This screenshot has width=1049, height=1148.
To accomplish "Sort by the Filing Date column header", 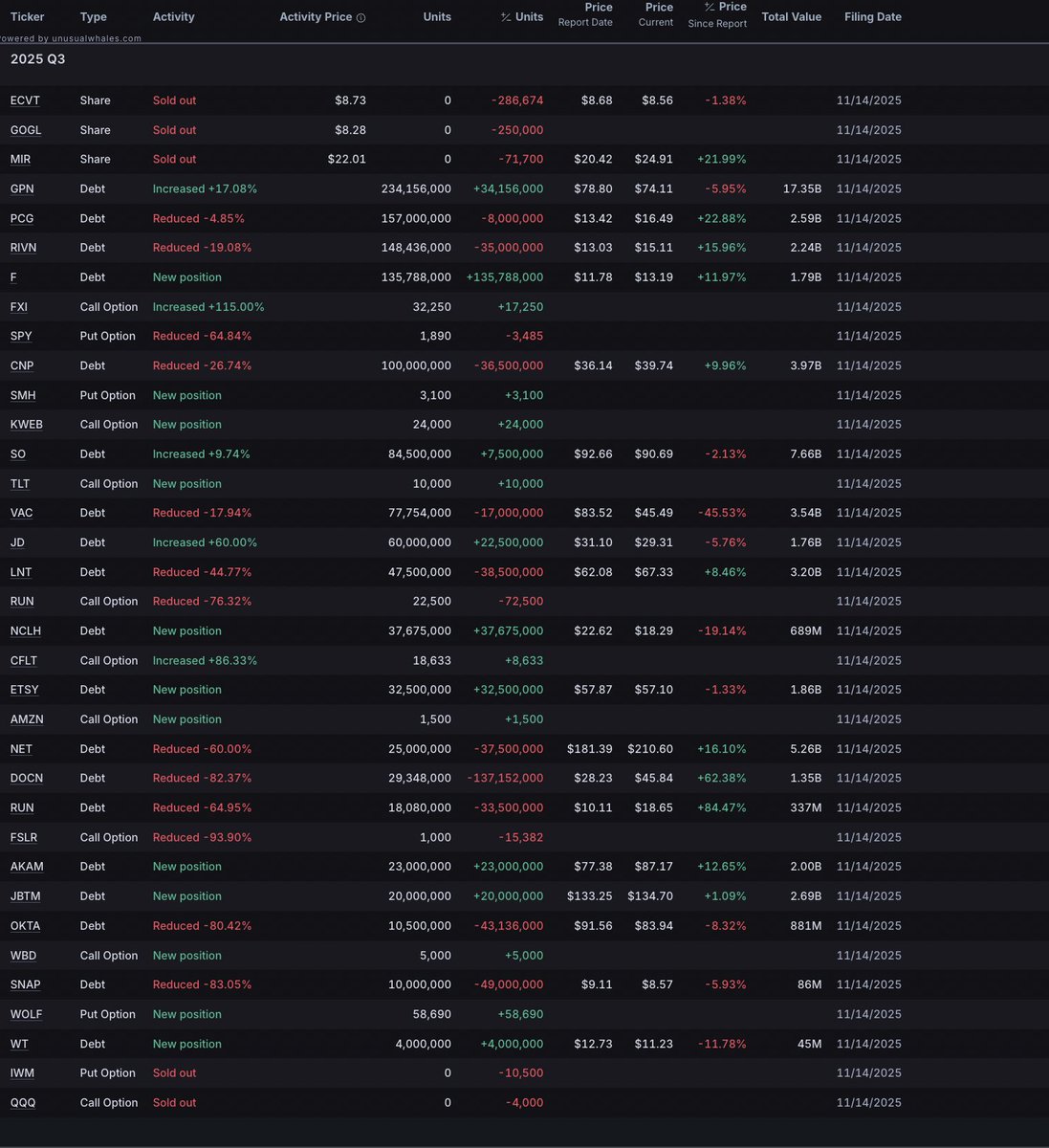I will pyautogui.click(x=873, y=17).
